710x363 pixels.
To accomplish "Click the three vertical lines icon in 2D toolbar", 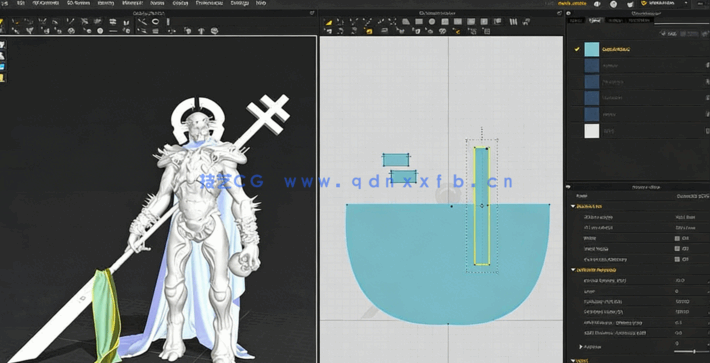I will [x=513, y=21].
